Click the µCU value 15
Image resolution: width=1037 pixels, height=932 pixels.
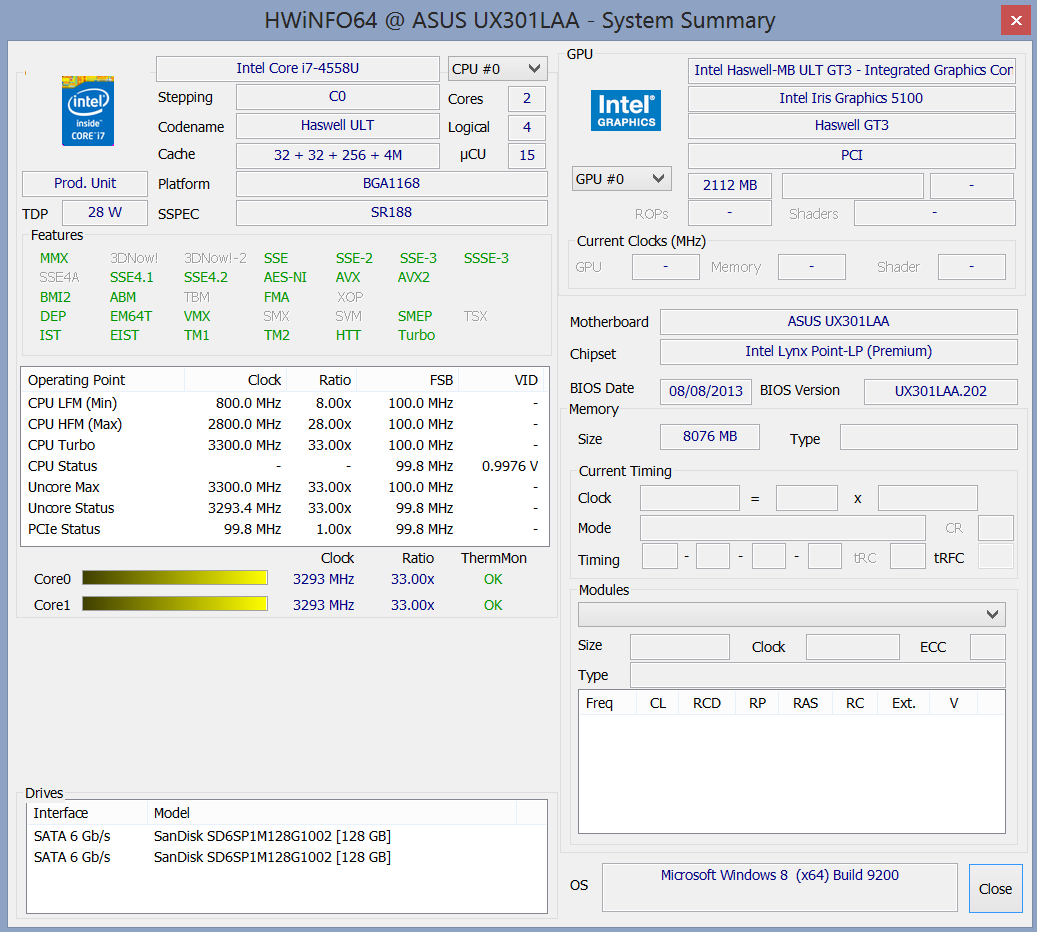pyautogui.click(x=526, y=155)
